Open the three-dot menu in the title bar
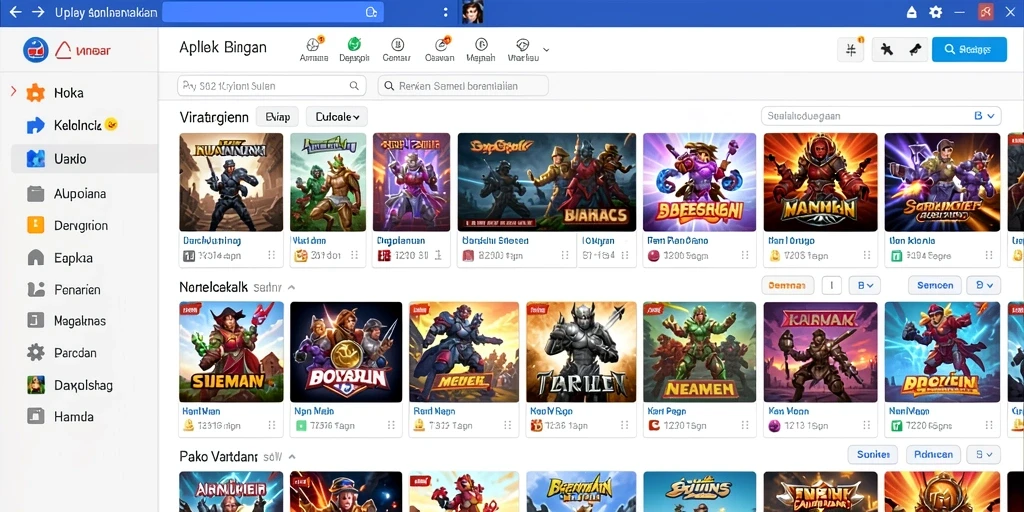The height and width of the screenshot is (512, 1024). (445, 12)
